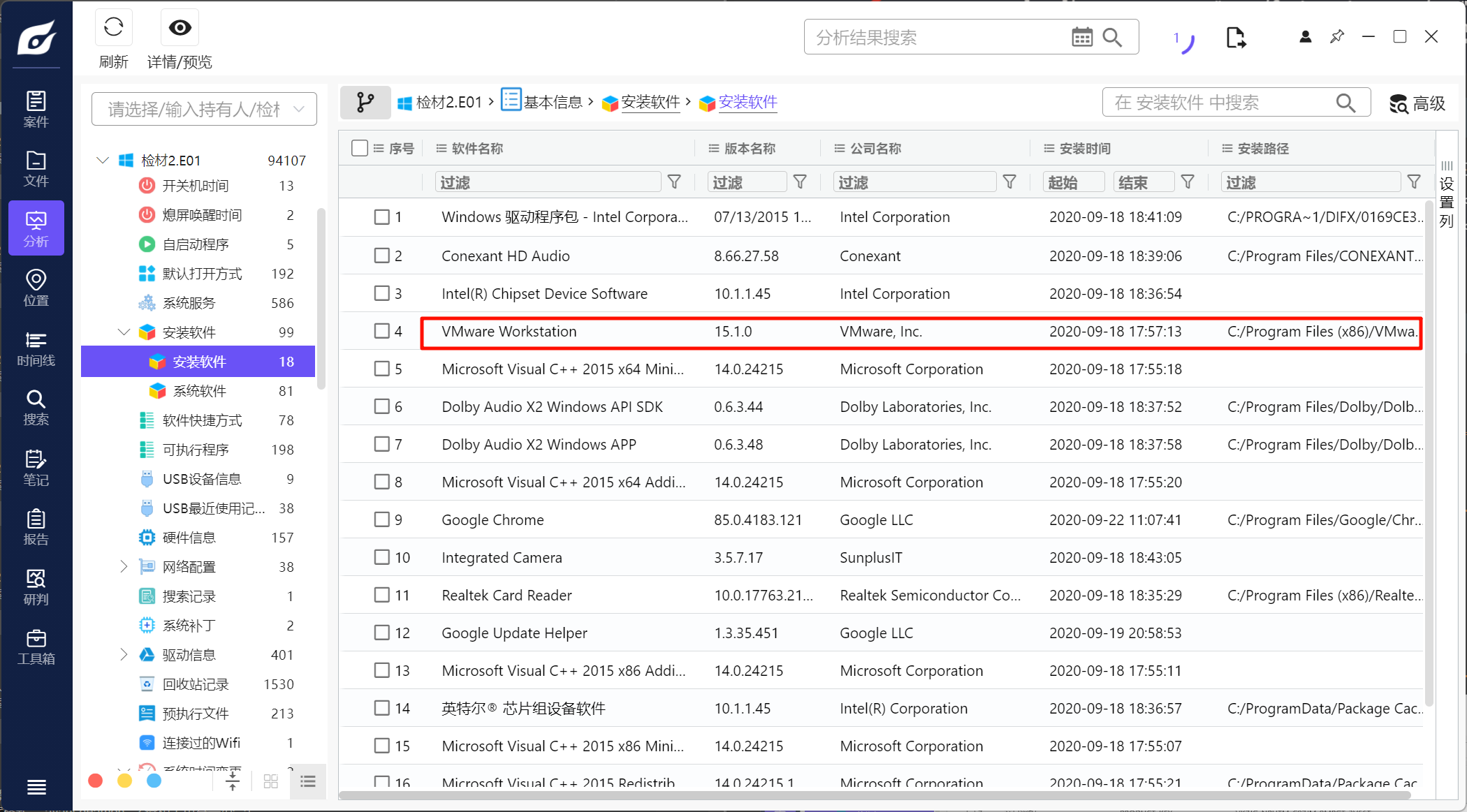
Task: Collapse the 检材2.E01 tree node
Action: 103,161
